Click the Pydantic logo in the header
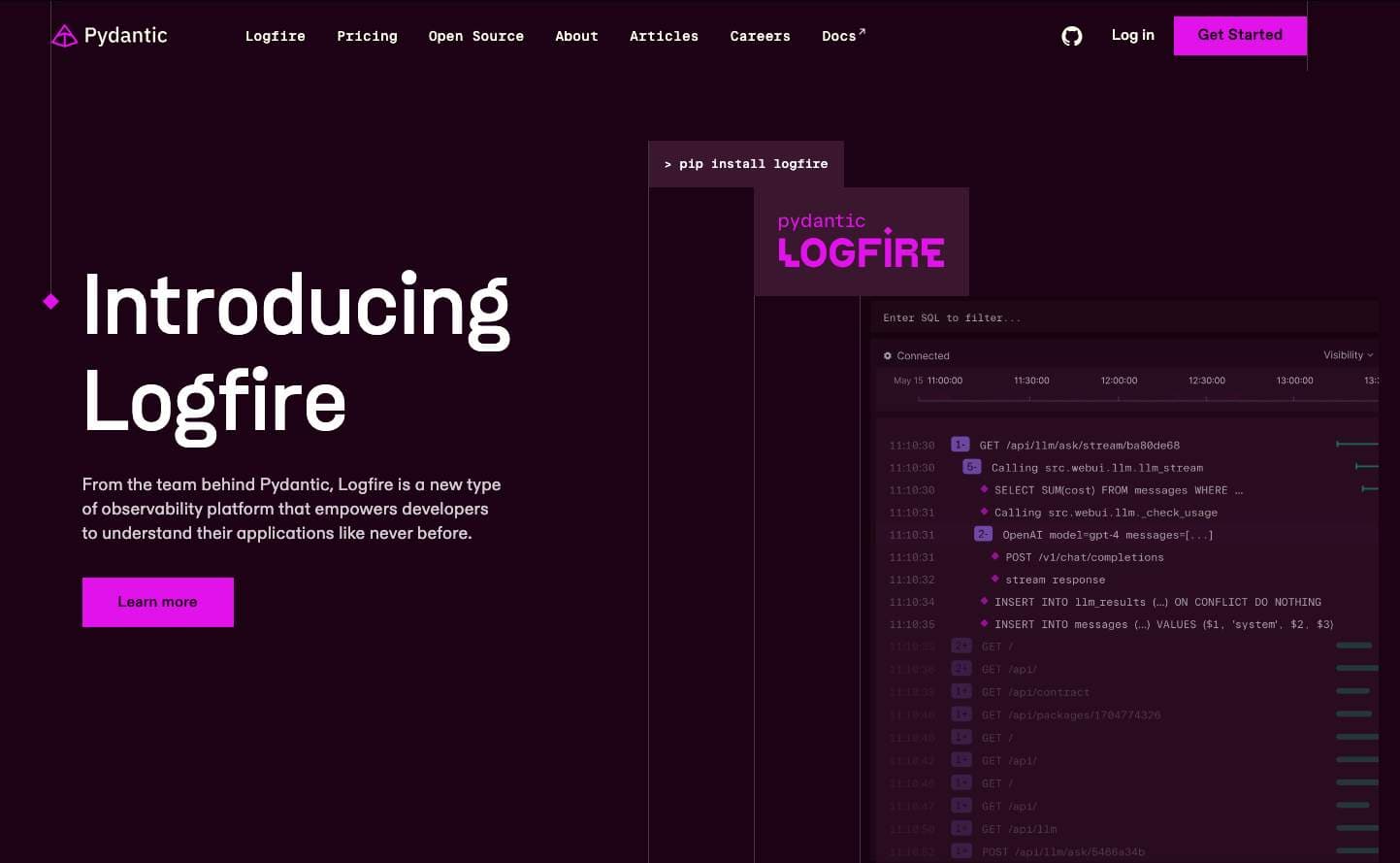This screenshot has height=863, width=1400. point(109,36)
